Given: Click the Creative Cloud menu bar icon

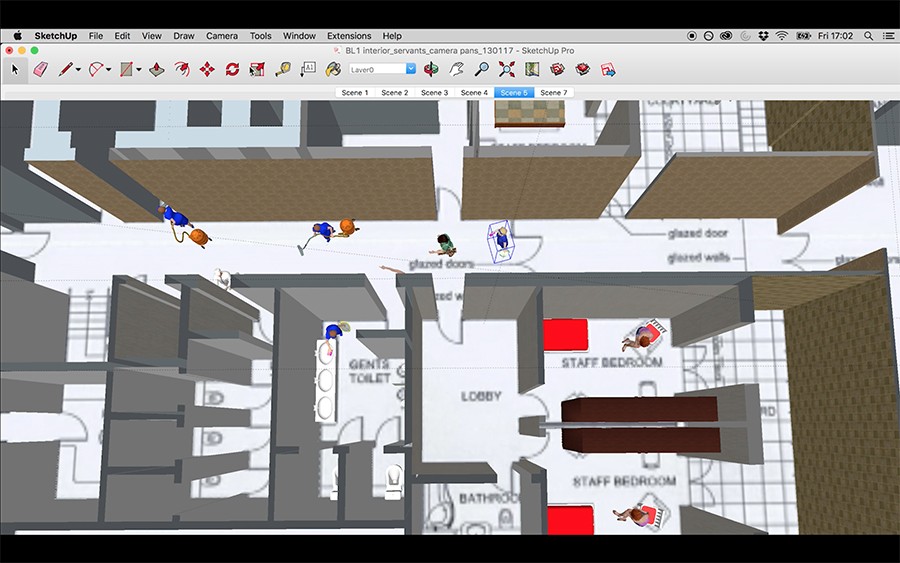Looking at the screenshot, I should click(x=726, y=36).
